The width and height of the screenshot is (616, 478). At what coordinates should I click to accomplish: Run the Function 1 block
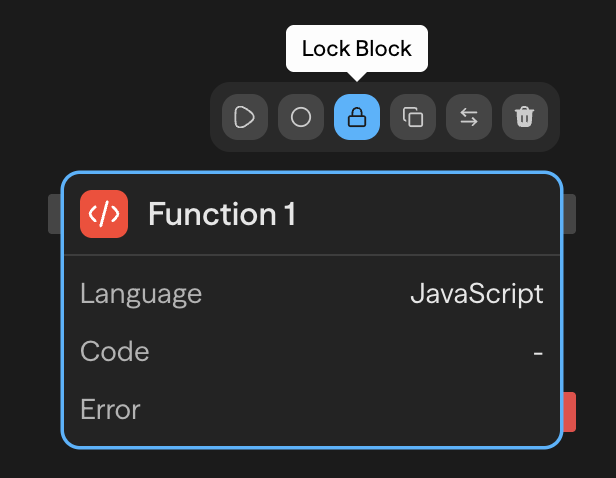click(245, 117)
